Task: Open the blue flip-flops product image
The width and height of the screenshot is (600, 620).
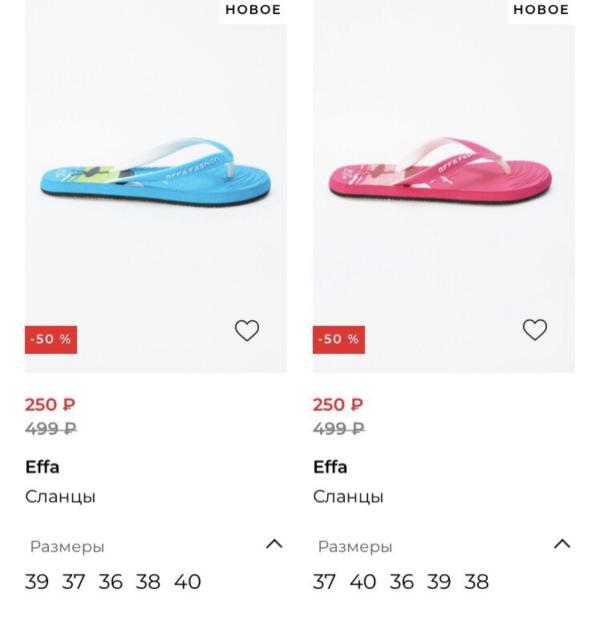Action: (x=156, y=180)
